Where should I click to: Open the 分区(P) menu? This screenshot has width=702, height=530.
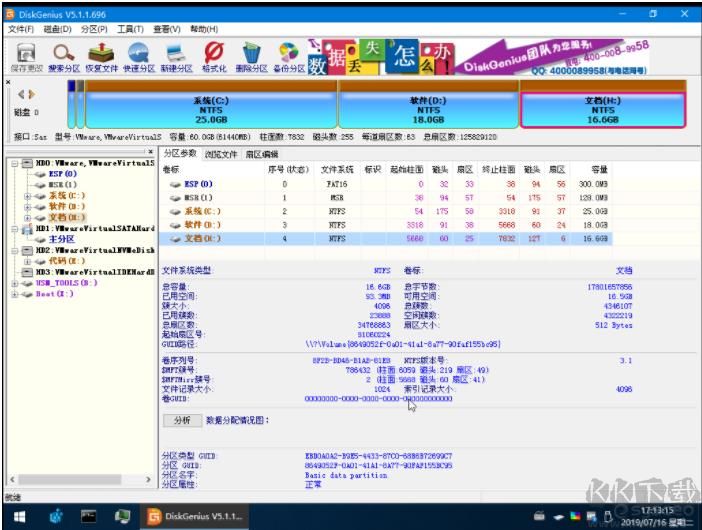click(94, 29)
